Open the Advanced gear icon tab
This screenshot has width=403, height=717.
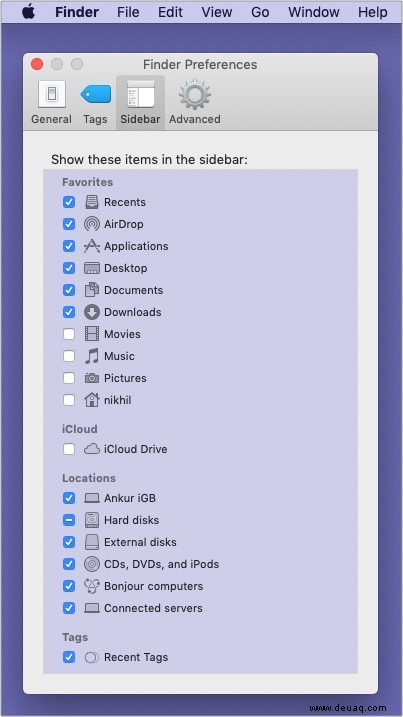coord(194,94)
